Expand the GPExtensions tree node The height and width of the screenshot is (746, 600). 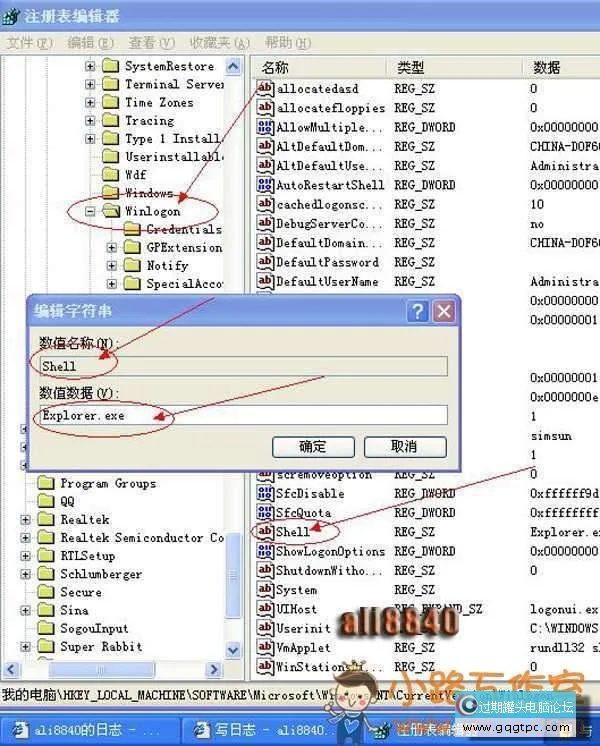point(111,247)
